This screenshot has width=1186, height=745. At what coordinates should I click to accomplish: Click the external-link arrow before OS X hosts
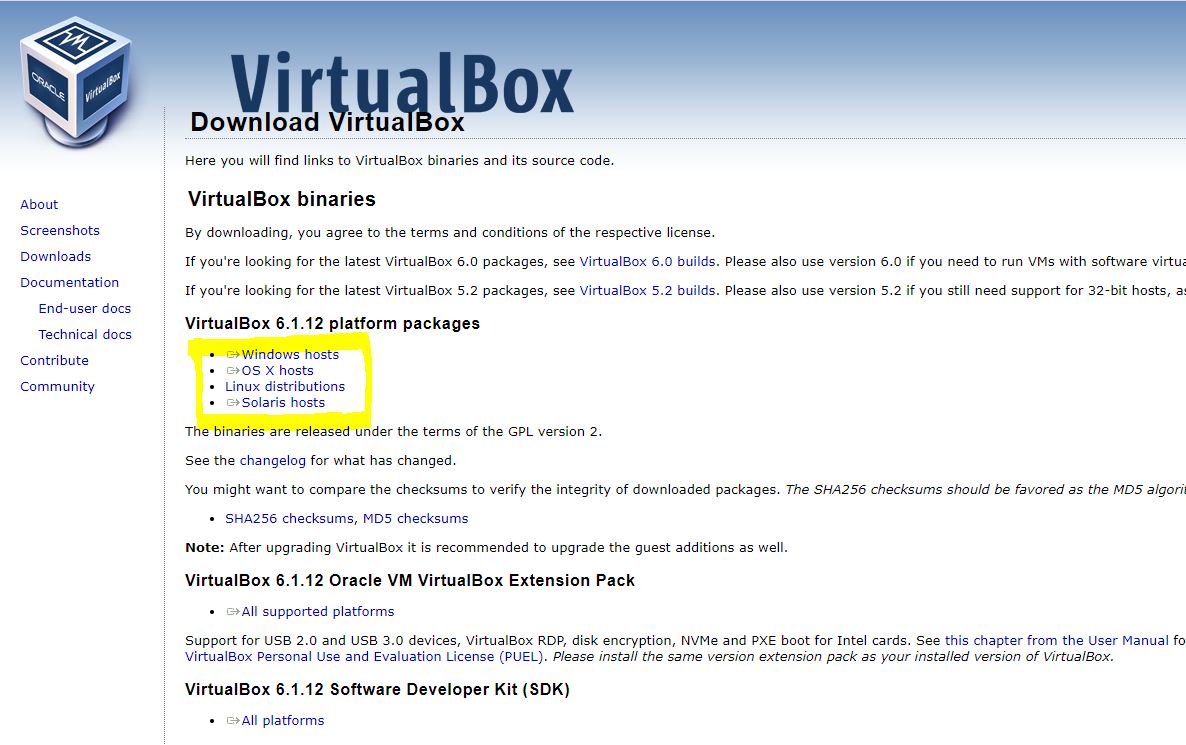coord(233,371)
